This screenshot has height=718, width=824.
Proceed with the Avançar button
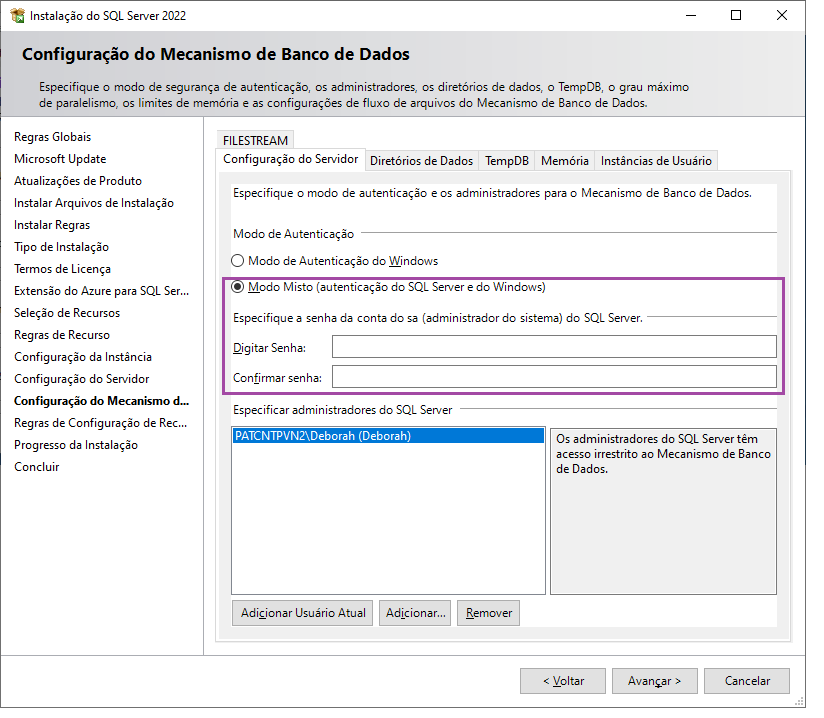coord(654,681)
